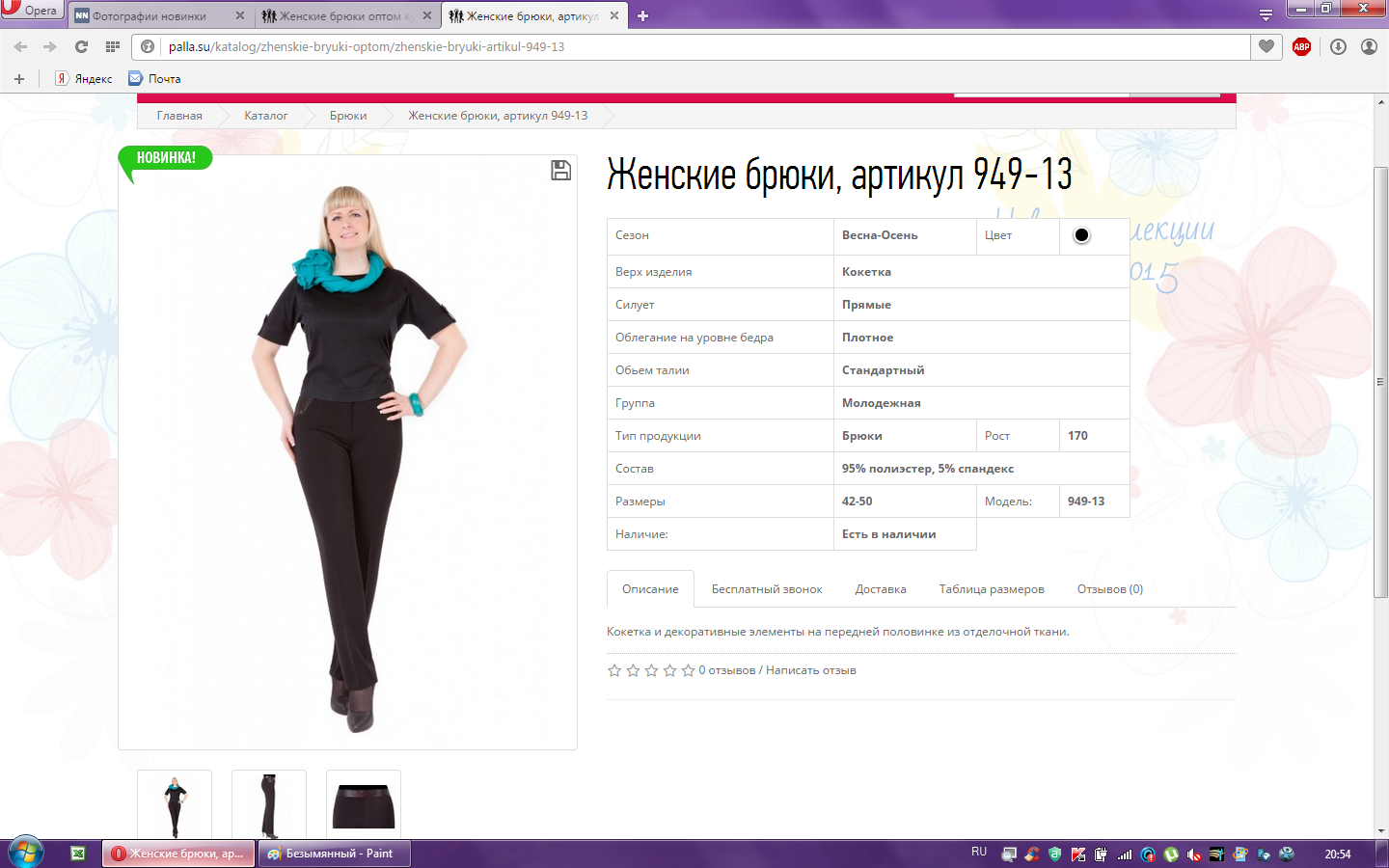The image size is (1389, 868).
Task: Open the Отзывов (0) tab
Action: point(1110,589)
